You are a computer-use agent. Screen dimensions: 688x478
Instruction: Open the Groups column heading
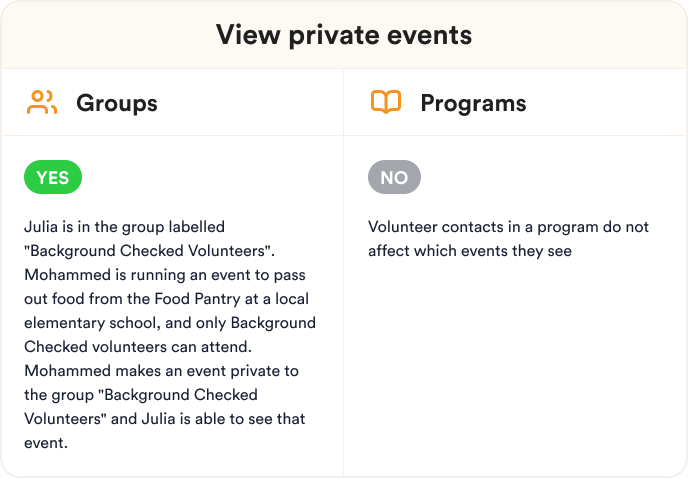coord(117,104)
